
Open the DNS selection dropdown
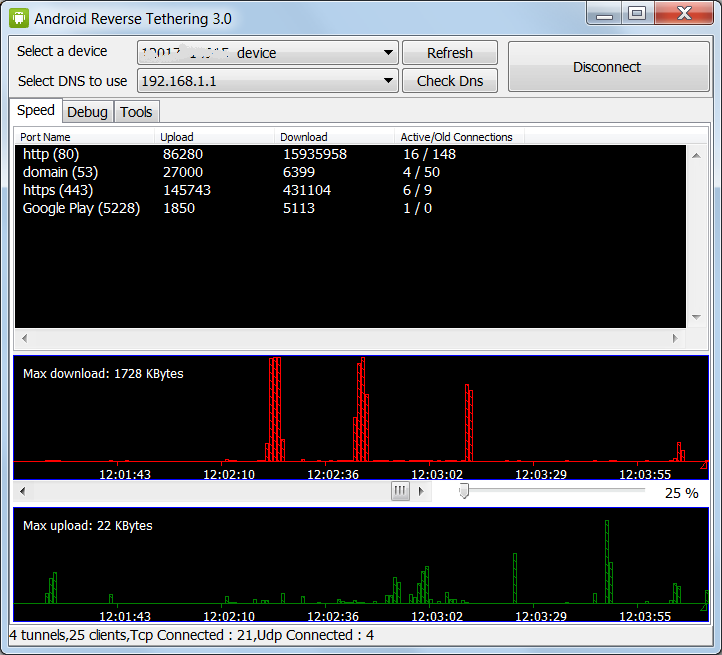268,81
